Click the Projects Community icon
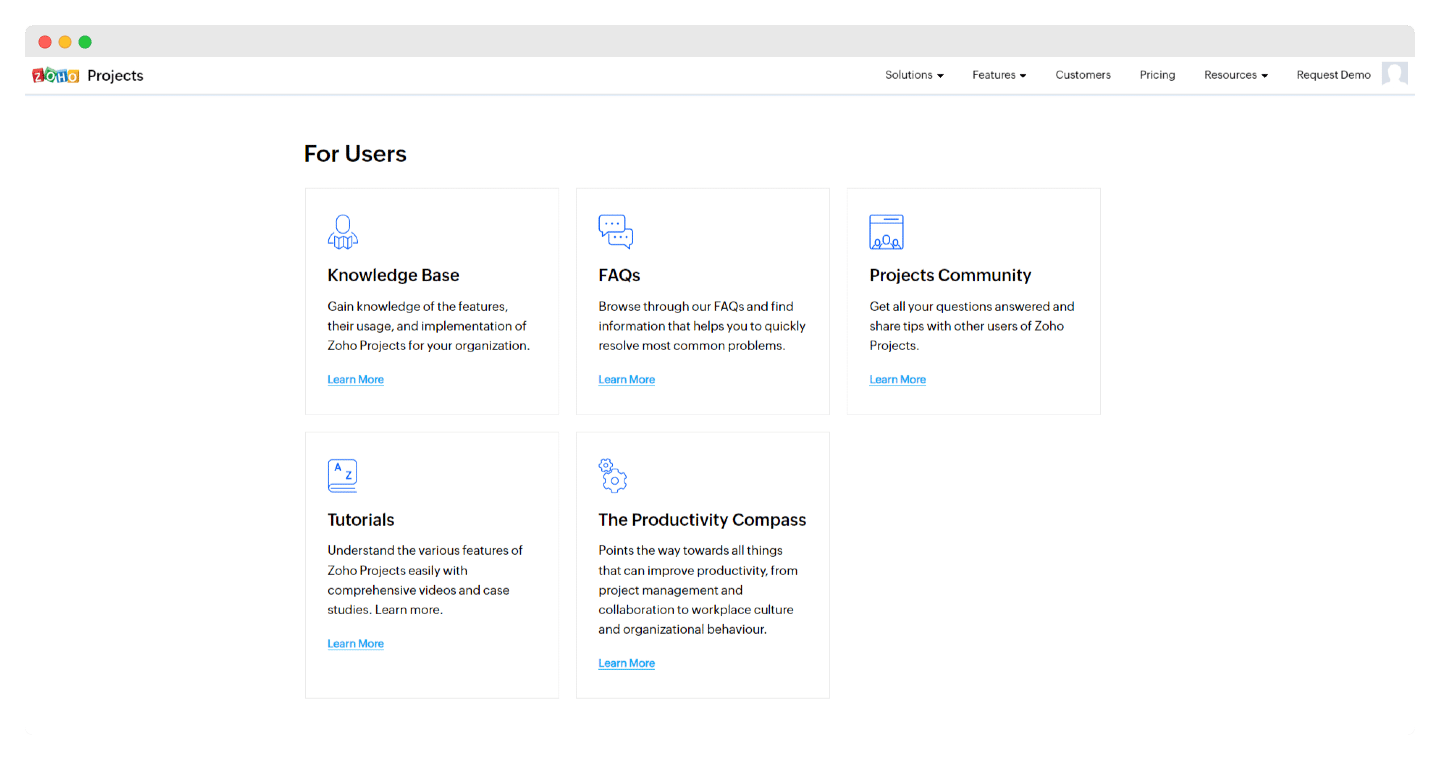This screenshot has width=1440, height=760. coord(886,232)
